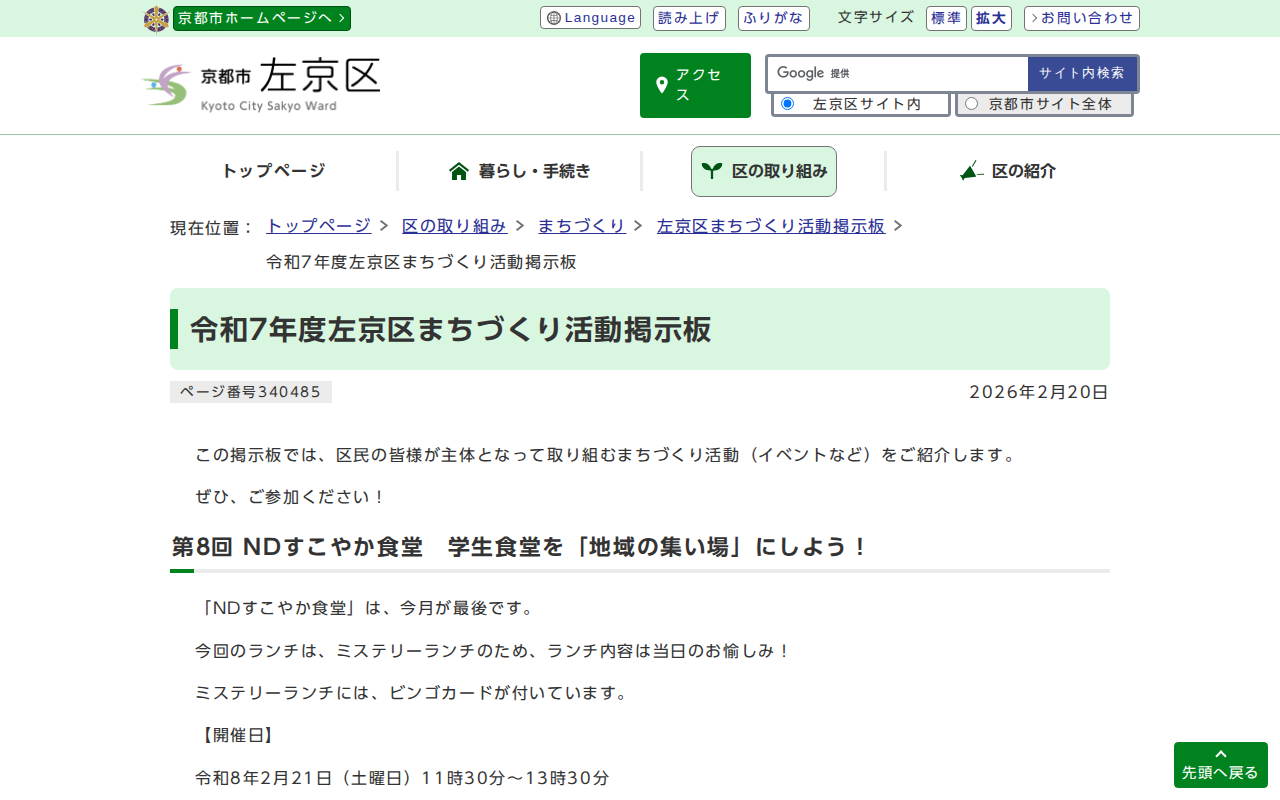
Task: Click the mountain icon for 区の紹介
Action: tap(971, 171)
